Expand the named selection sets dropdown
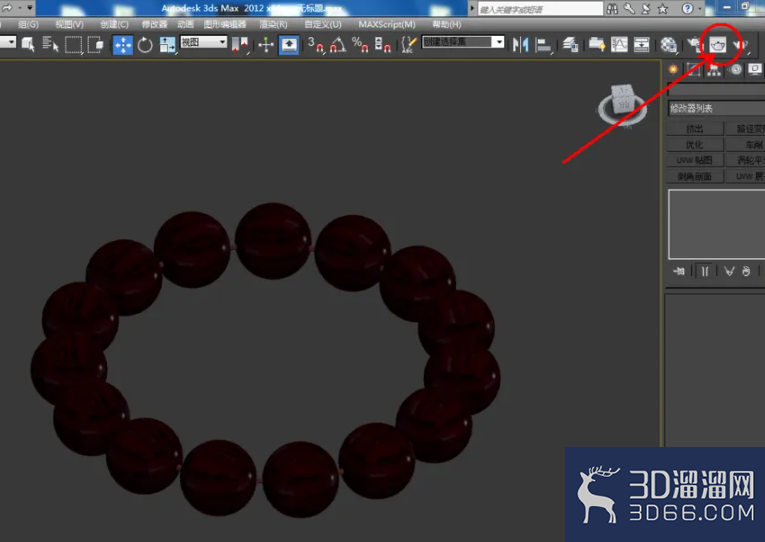The width and height of the screenshot is (765, 542). point(498,42)
